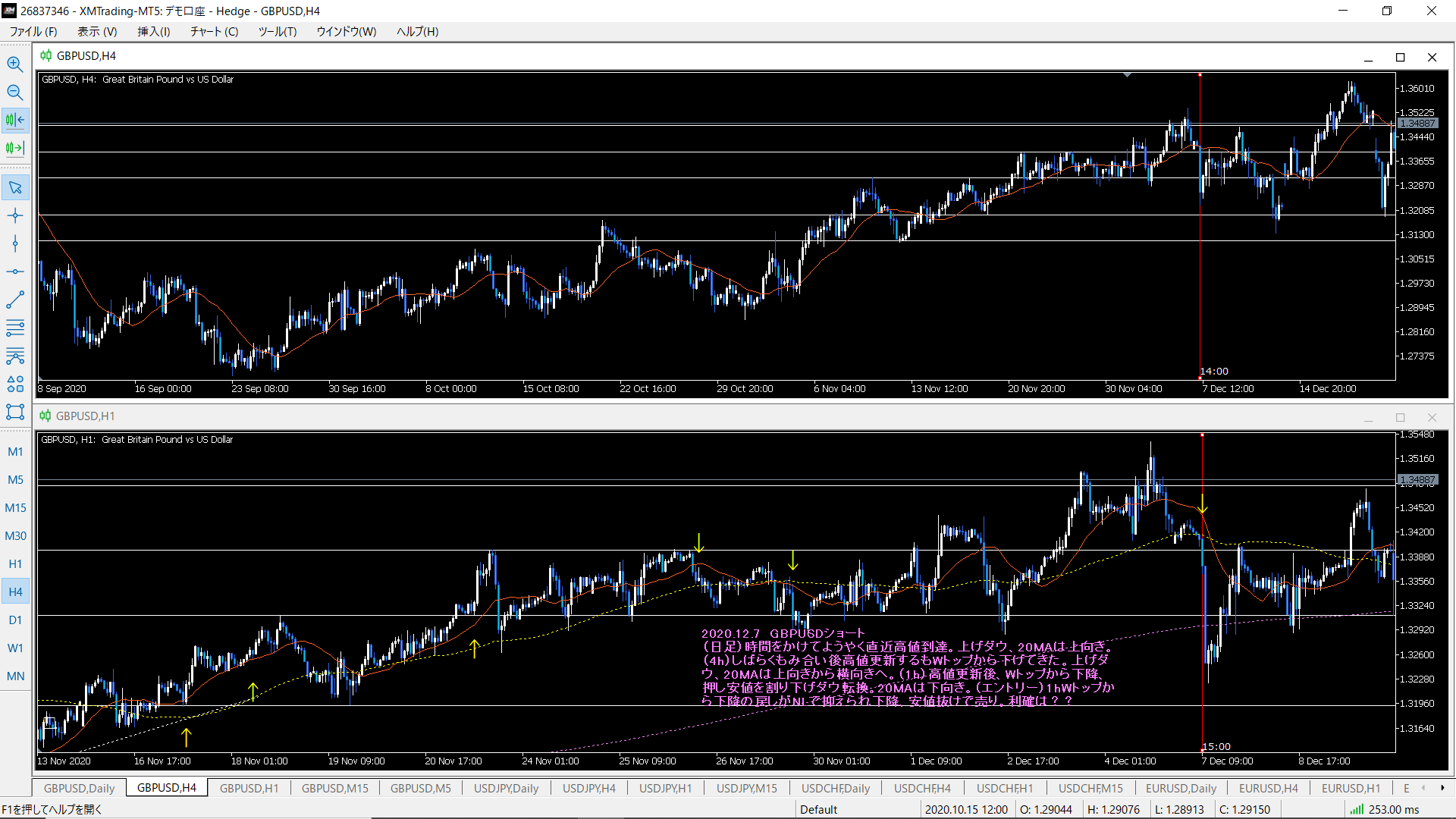Open the shapes drawing tools icon
Screen dimensions: 1456x819
15,384
